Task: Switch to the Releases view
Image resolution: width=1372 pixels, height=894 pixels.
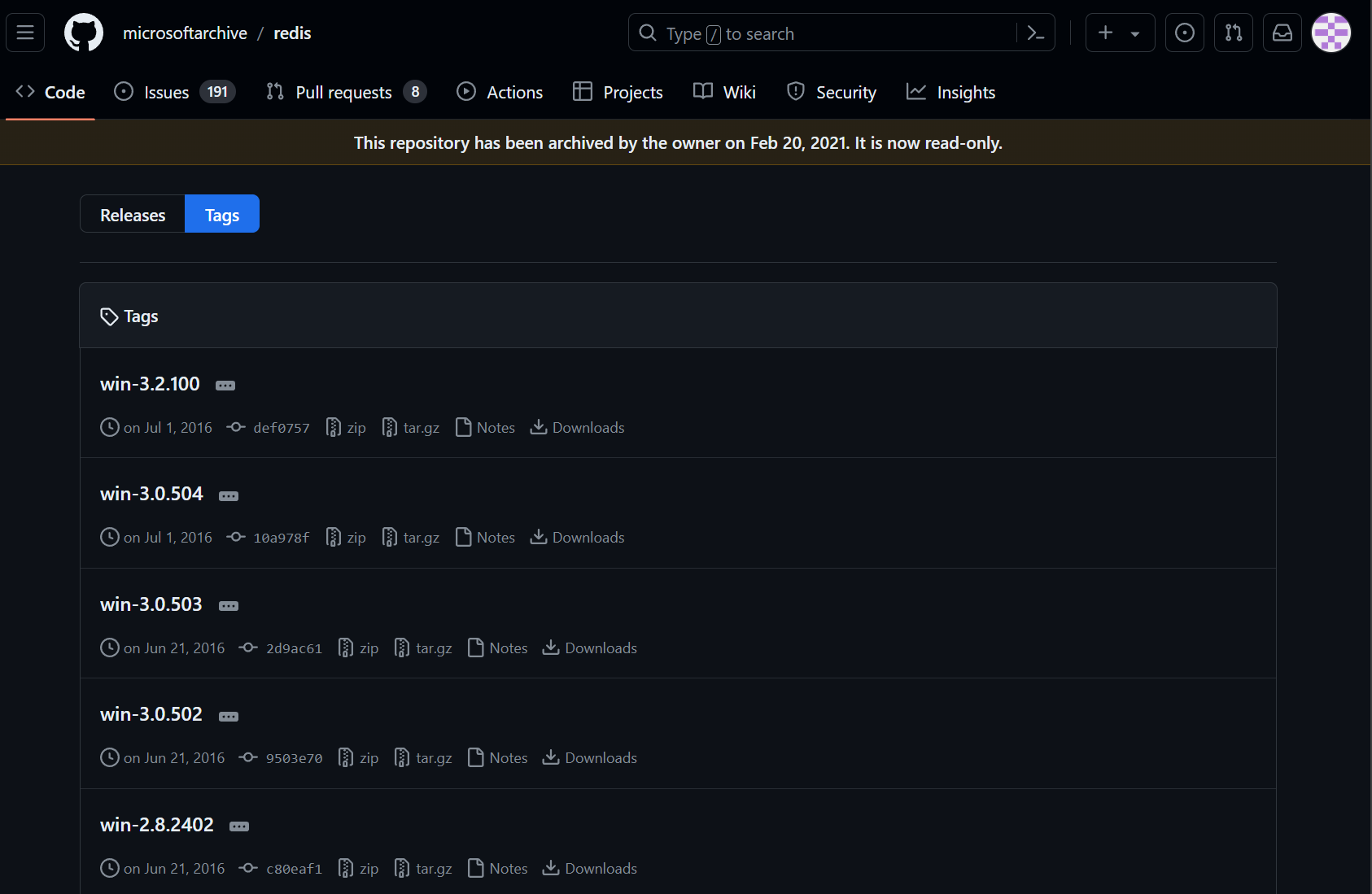Action: [133, 214]
